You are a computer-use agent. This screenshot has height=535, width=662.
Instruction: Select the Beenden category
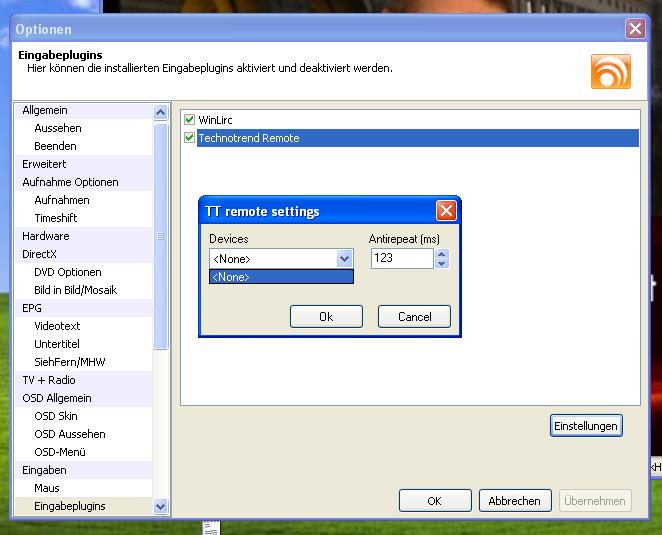click(x=84, y=146)
